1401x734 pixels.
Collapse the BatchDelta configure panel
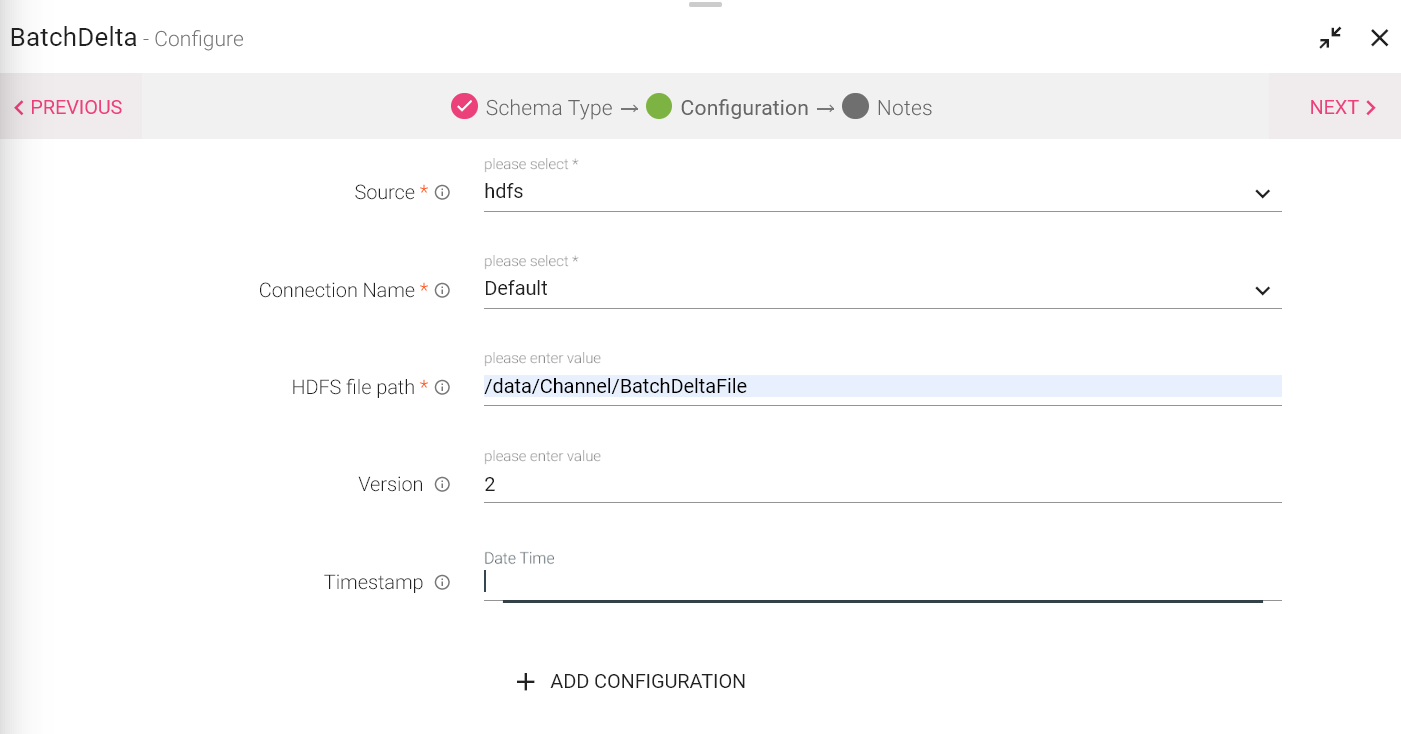(x=1330, y=38)
